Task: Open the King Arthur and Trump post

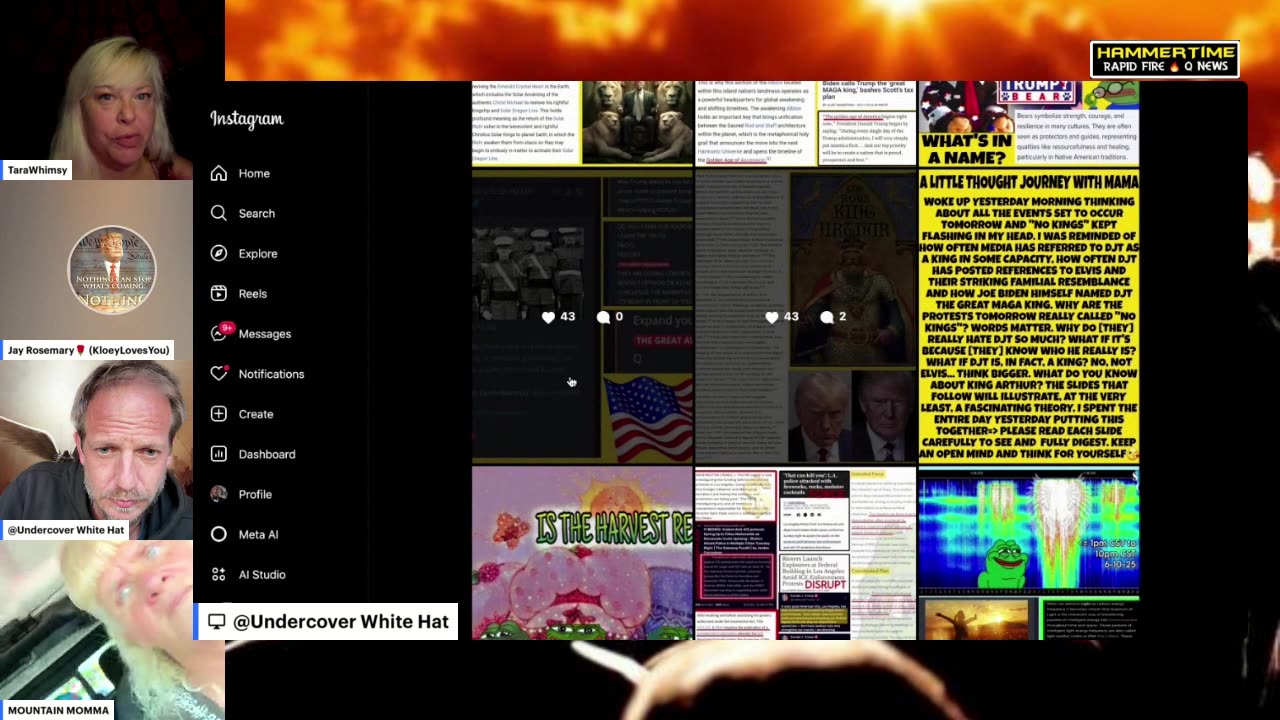Action: [x=805, y=316]
